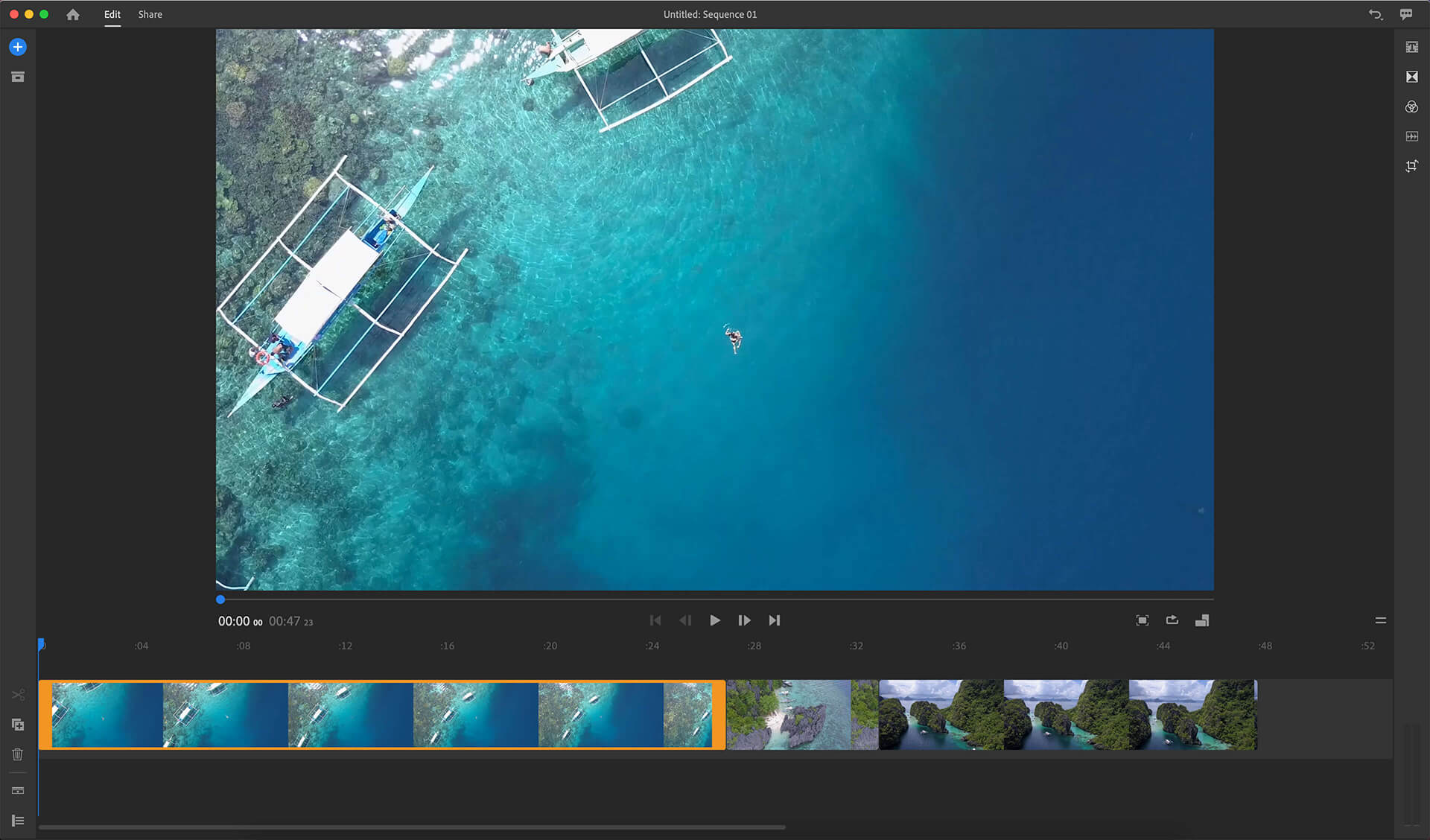Click the Untitled: Sequence 01 title
1430x840 pixels.
point(710,14)
